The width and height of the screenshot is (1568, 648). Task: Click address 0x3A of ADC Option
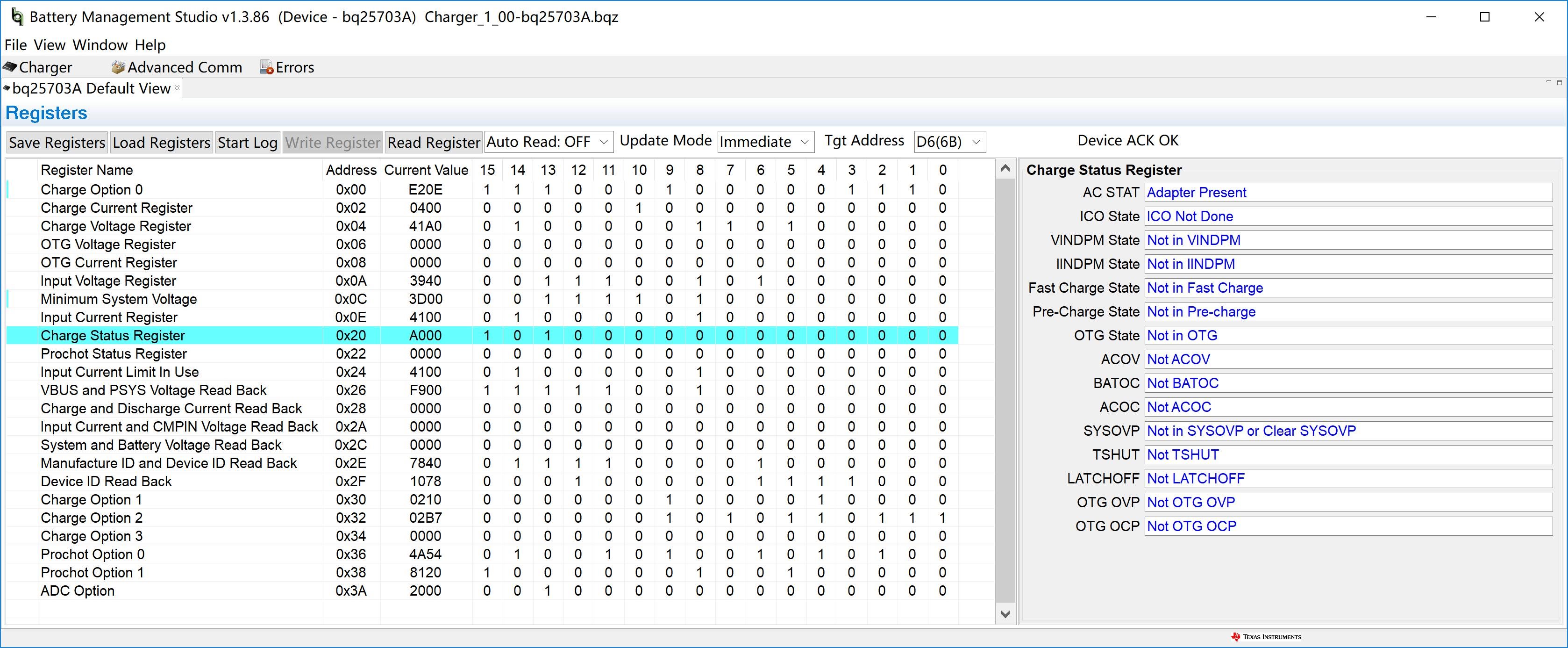[351, 591]
